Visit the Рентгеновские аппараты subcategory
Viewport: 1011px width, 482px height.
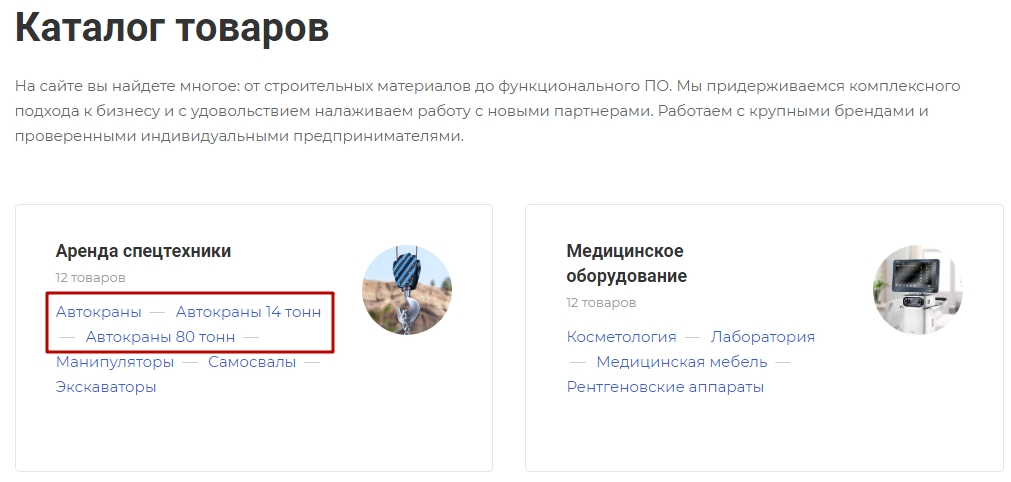tap(665, 387)
